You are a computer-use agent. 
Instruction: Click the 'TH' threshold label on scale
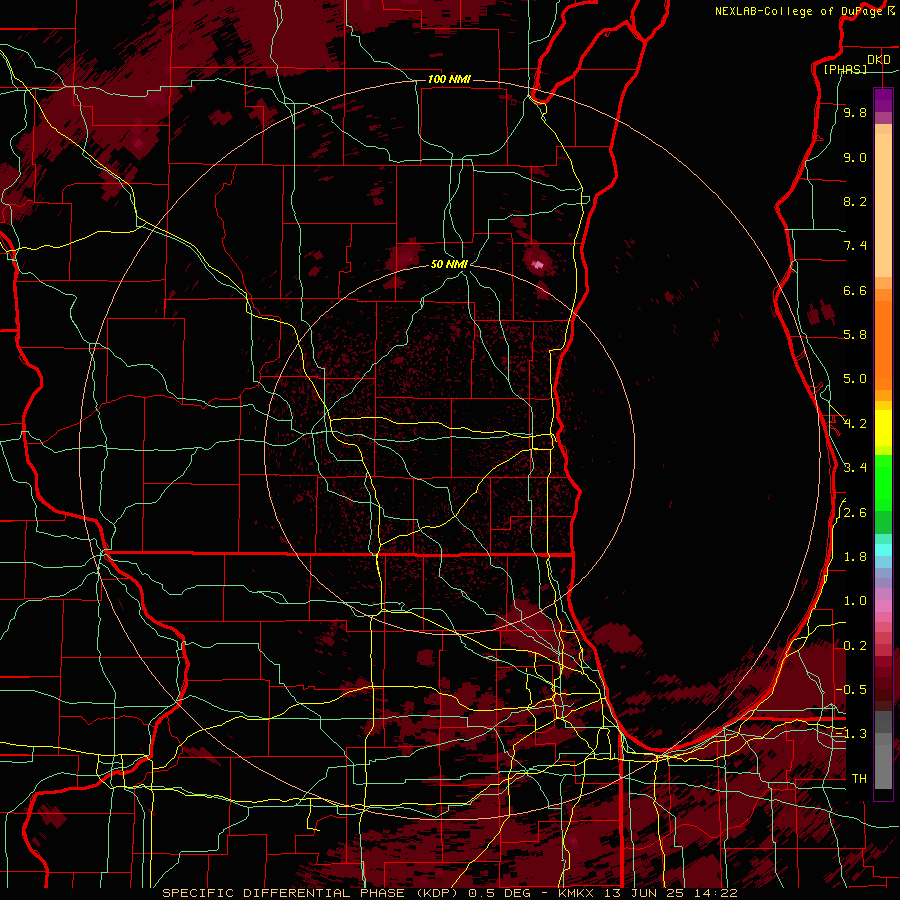click(x=859, y=779)
